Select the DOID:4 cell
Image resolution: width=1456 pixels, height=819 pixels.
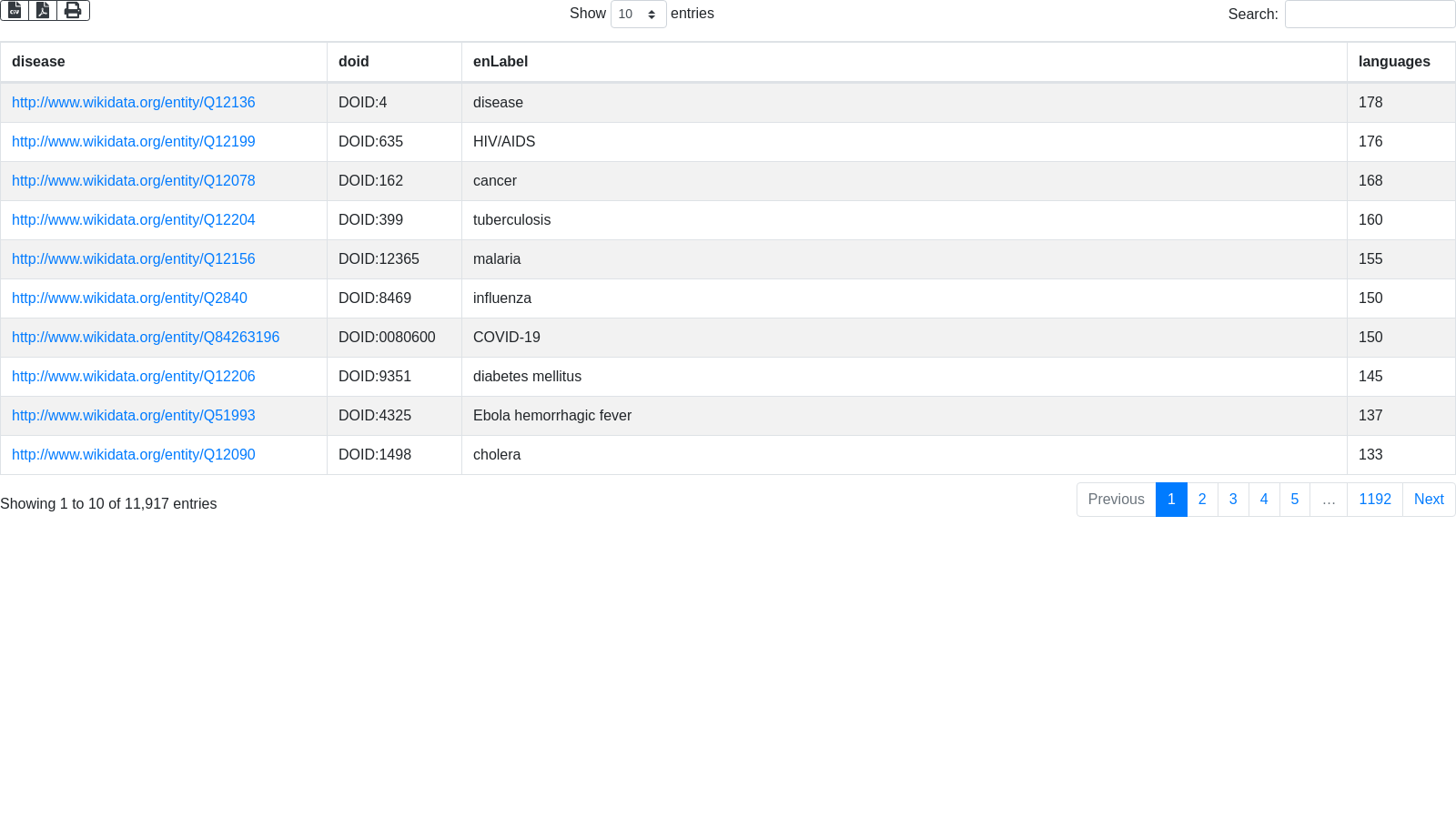[394, 103]
